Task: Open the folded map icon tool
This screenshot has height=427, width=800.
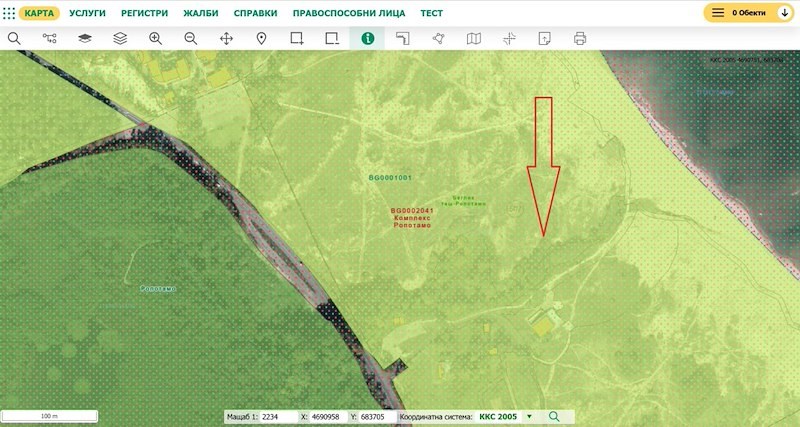Action: (474, 38)
